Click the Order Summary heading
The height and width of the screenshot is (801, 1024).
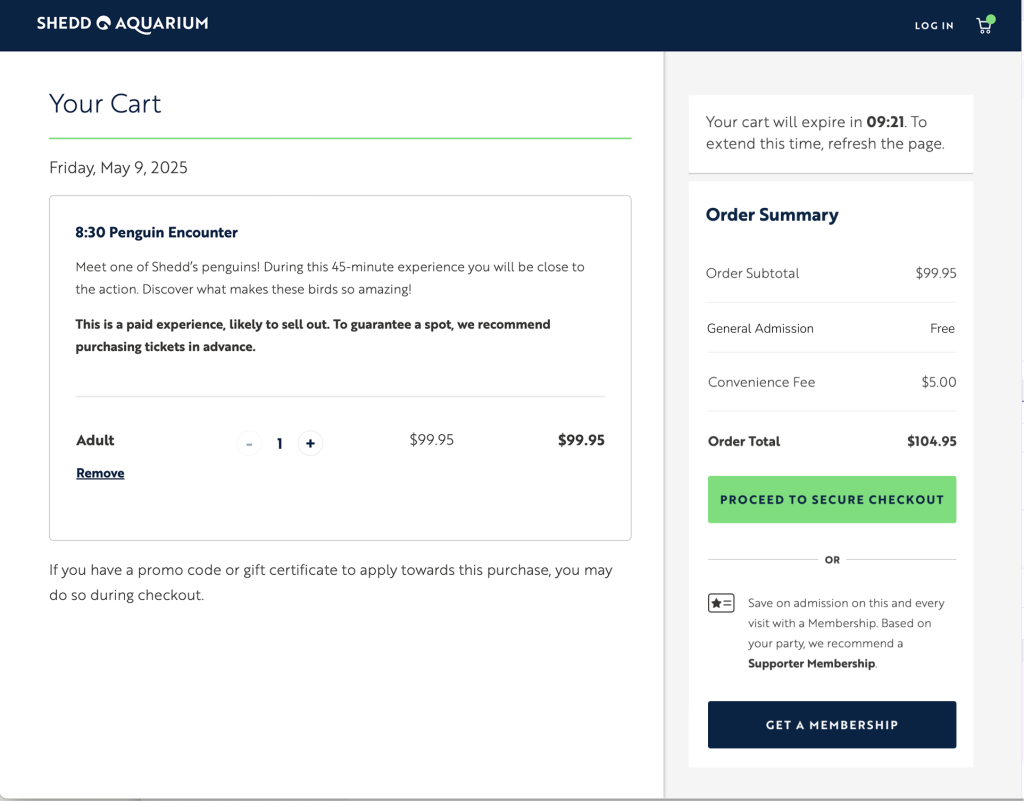[772, 215]
